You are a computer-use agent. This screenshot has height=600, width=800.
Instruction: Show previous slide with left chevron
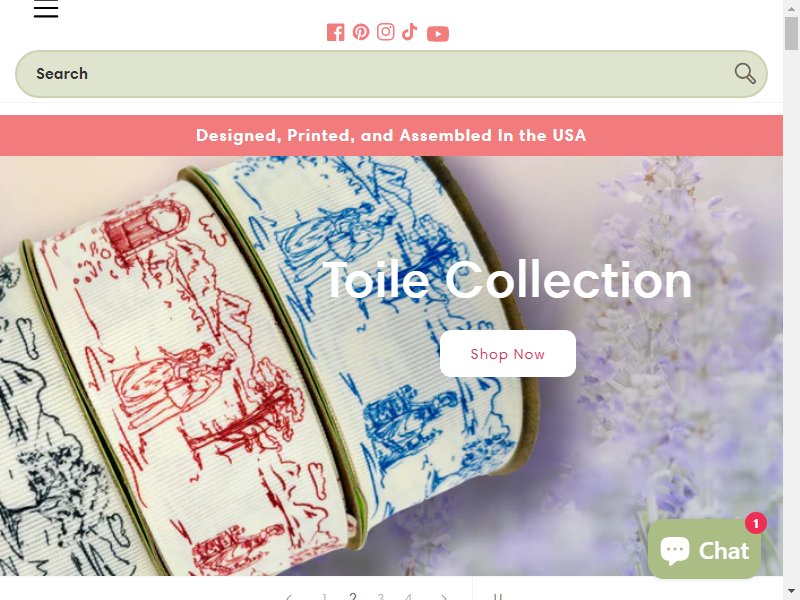[289, 596]
